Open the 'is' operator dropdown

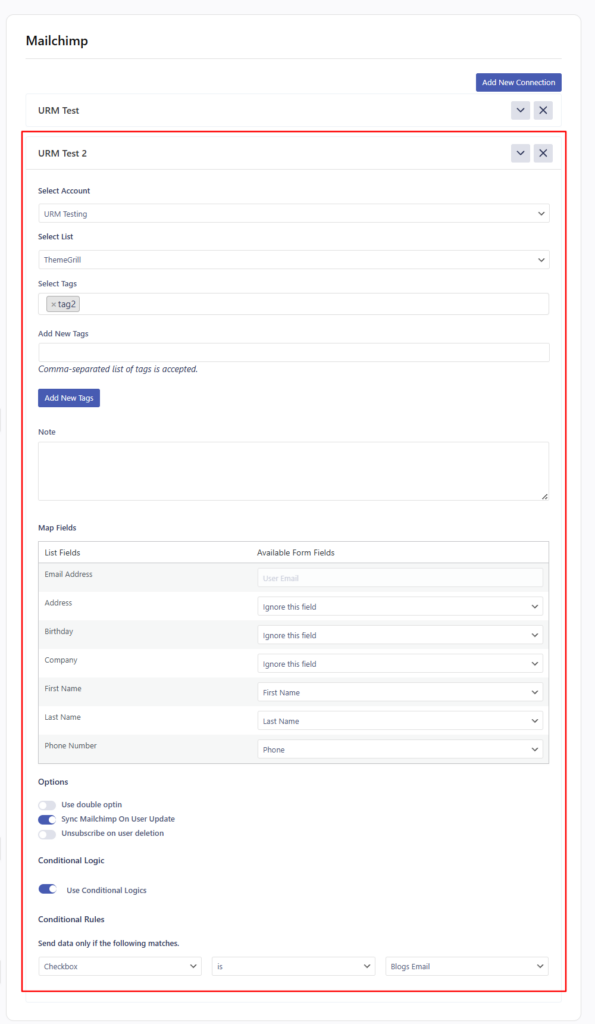tap(293, 967)
